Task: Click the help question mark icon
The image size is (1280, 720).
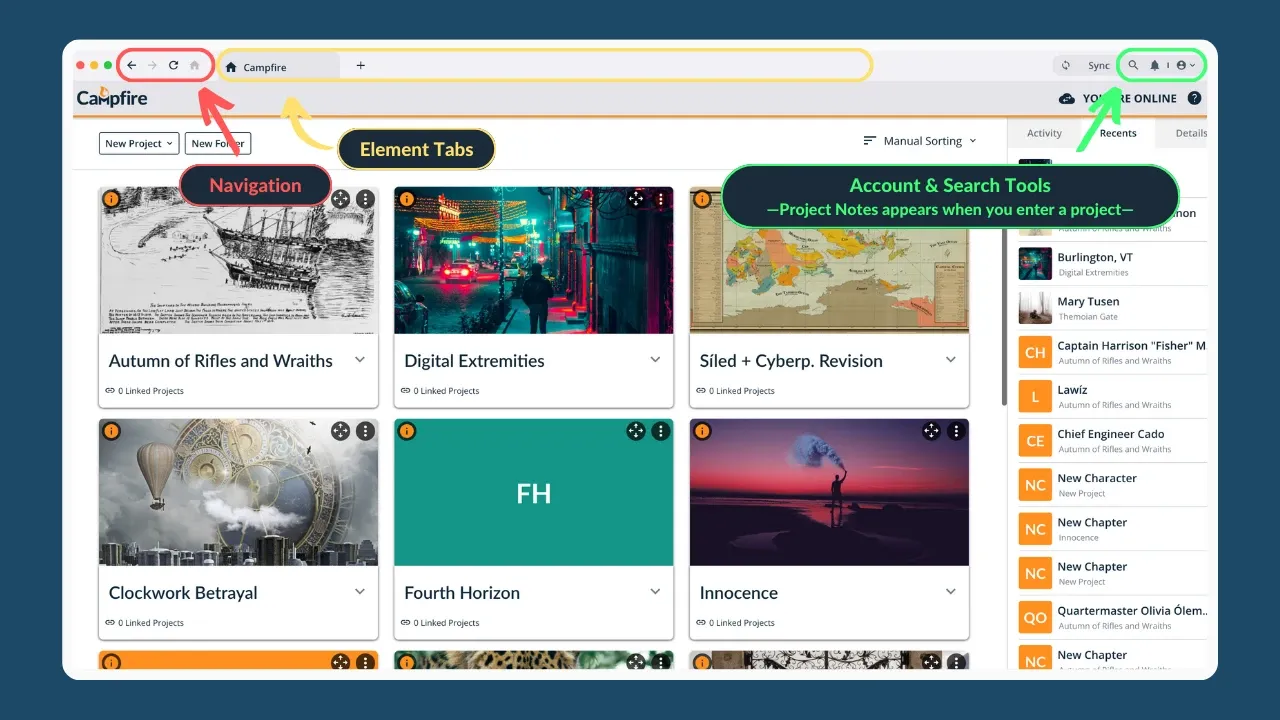Action: [1194, 98]
